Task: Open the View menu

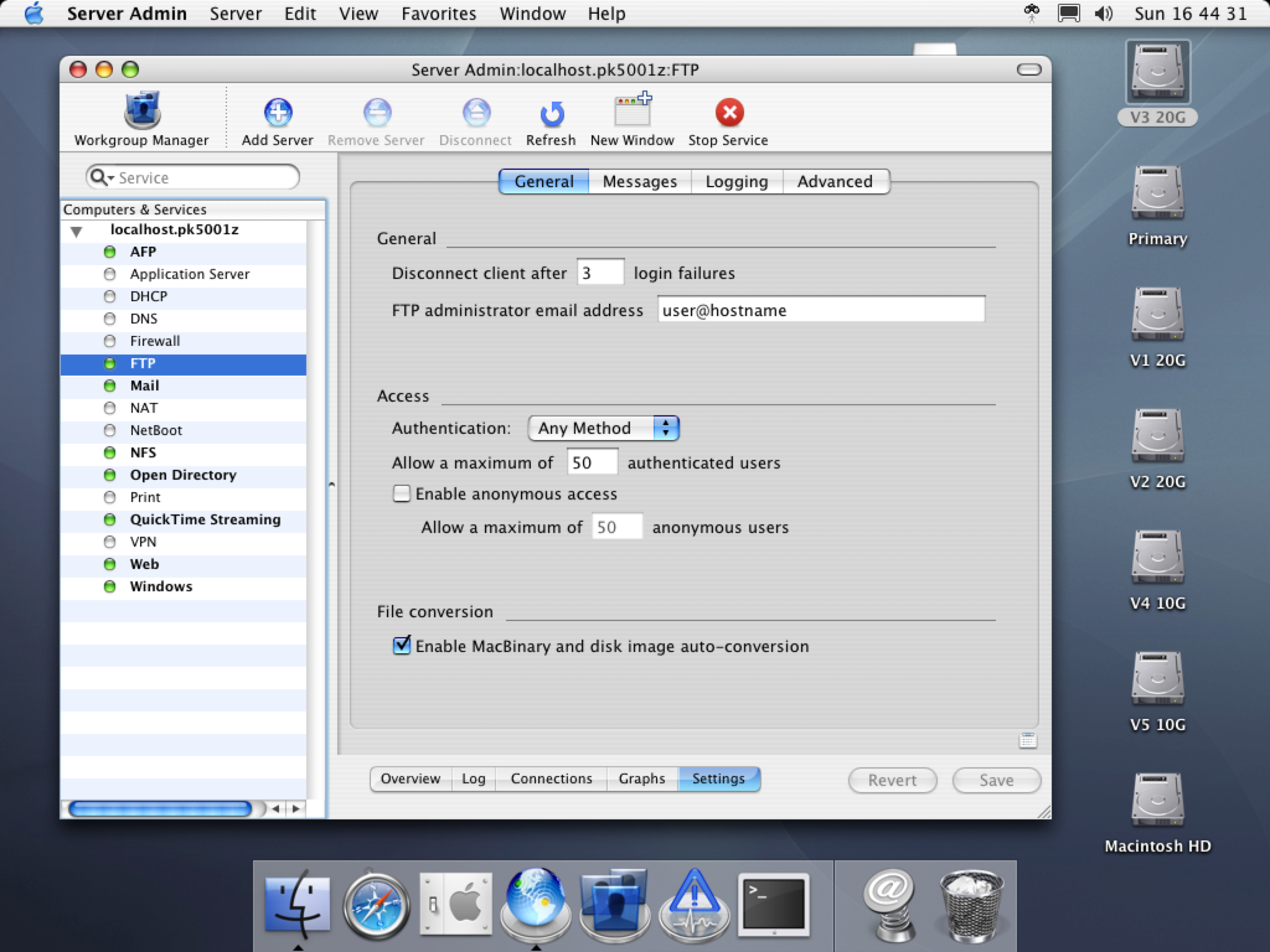Action: 358,14
